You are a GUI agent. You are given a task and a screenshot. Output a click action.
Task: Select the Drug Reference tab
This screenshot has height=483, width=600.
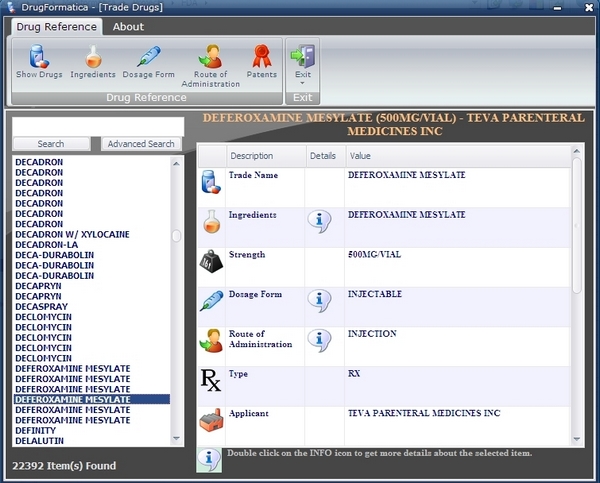click(57, 27)
